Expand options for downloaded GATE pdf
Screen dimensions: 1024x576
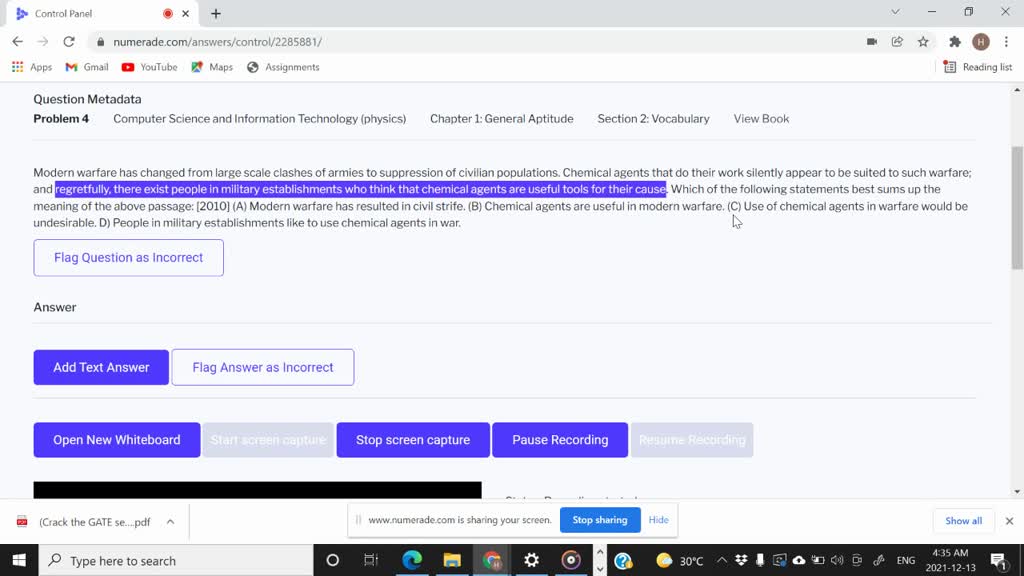[170, 521]
